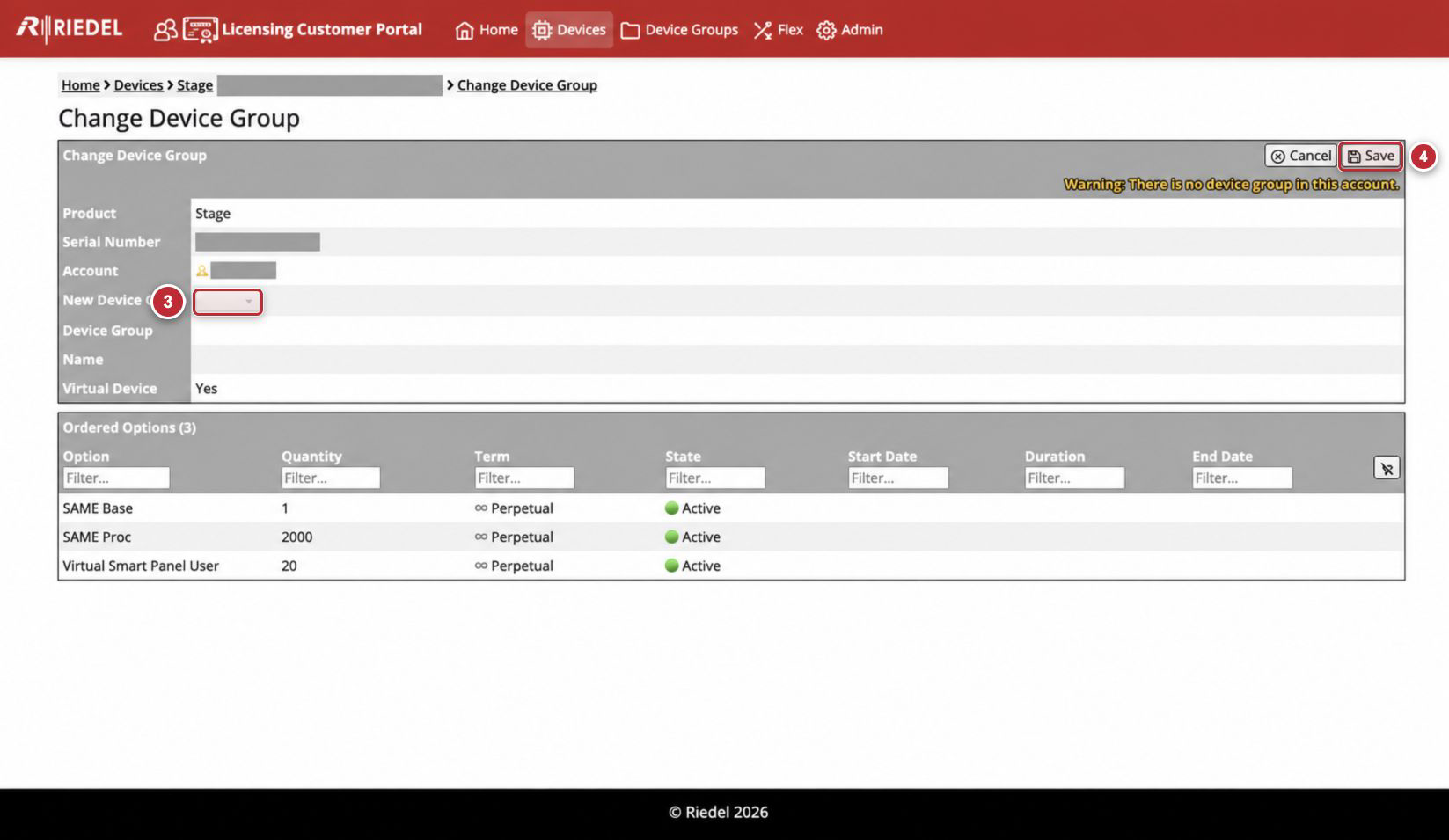Click the Start Date column header
The width and height of the screenshot is (1449, 840).
click(882, 457)
